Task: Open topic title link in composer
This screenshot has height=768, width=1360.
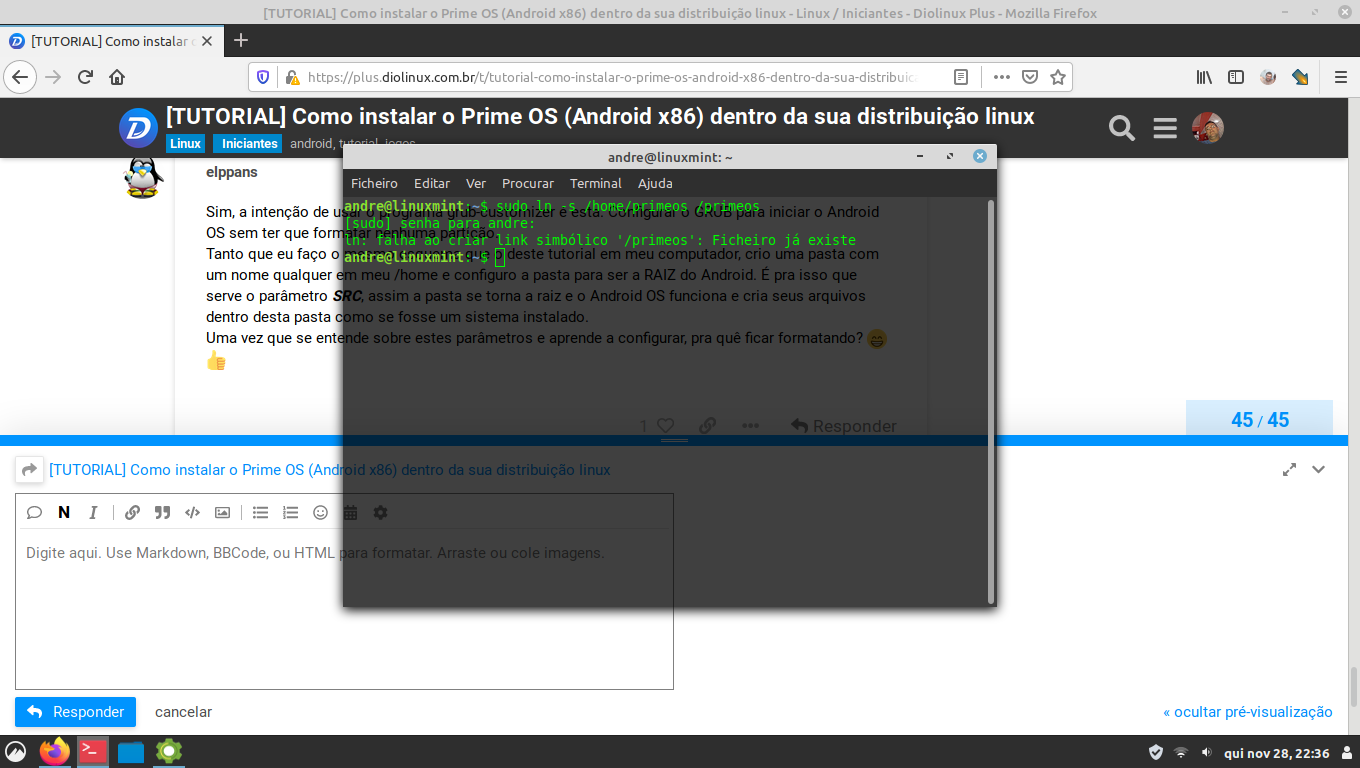Action: (x=329, y=470)
